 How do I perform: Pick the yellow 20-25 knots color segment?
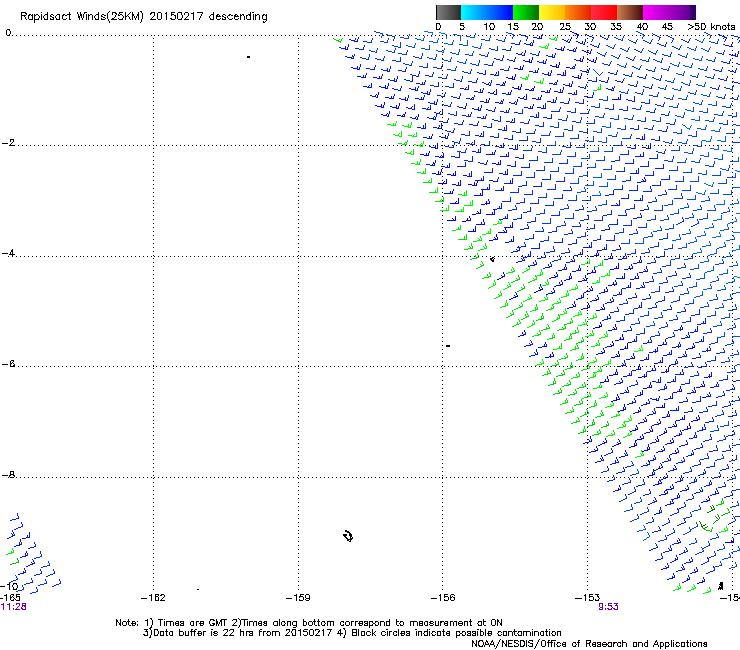[552, 12]
